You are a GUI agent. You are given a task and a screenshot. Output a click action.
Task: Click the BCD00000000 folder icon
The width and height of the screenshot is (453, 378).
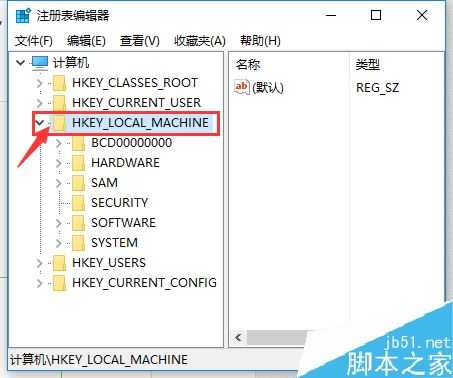coord(79,143)
